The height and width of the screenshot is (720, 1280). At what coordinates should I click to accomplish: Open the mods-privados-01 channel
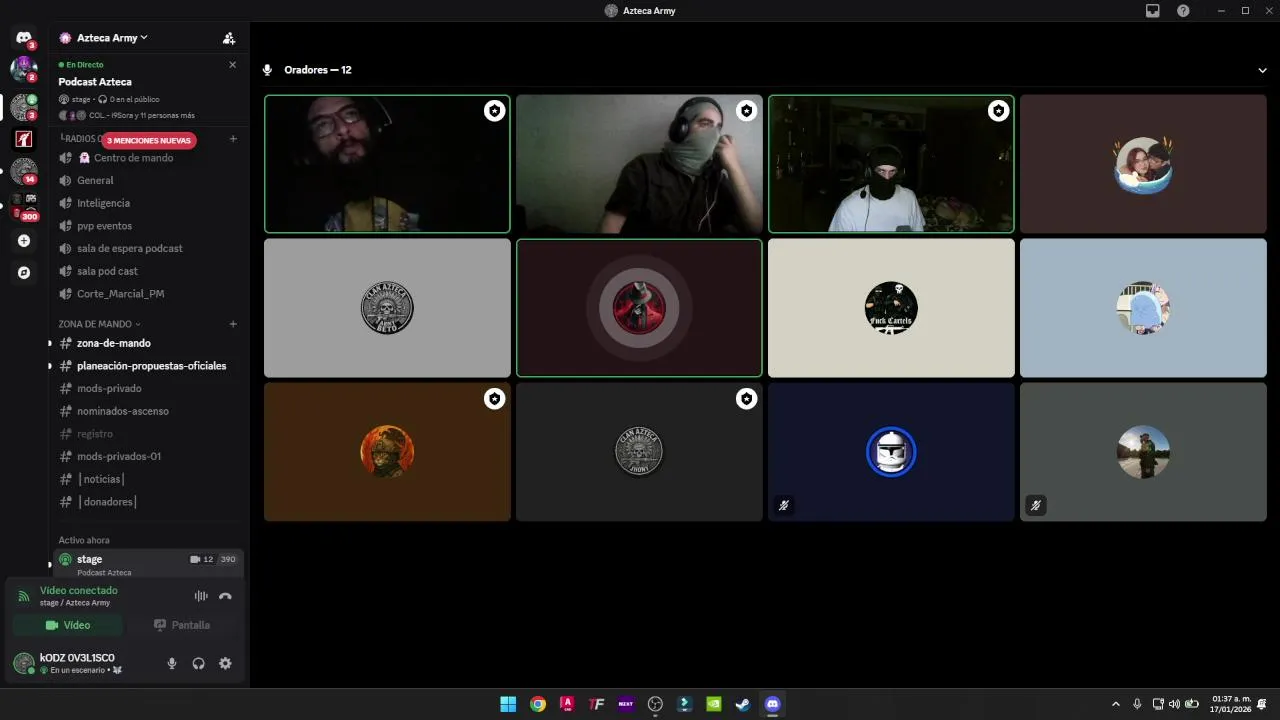click(147, 456)
